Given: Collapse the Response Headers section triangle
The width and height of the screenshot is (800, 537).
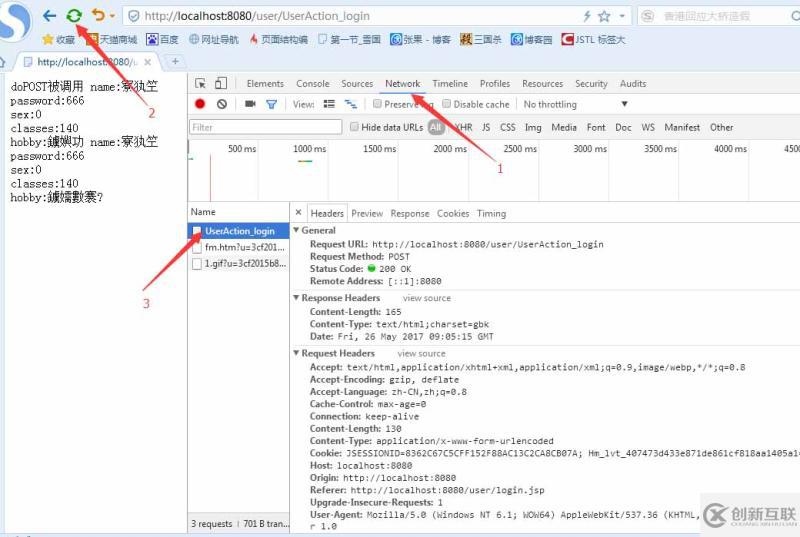Looking at the screenshot, I should (296, 298).
